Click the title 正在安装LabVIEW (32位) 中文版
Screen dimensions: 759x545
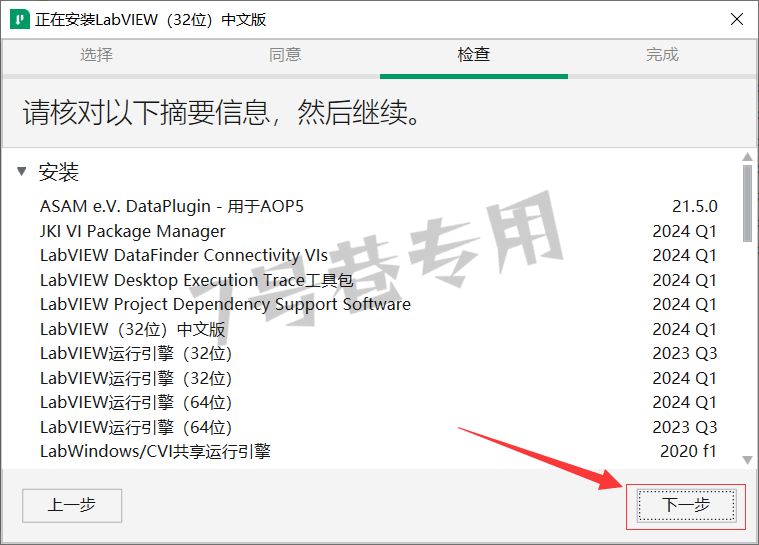pos(151,20)
